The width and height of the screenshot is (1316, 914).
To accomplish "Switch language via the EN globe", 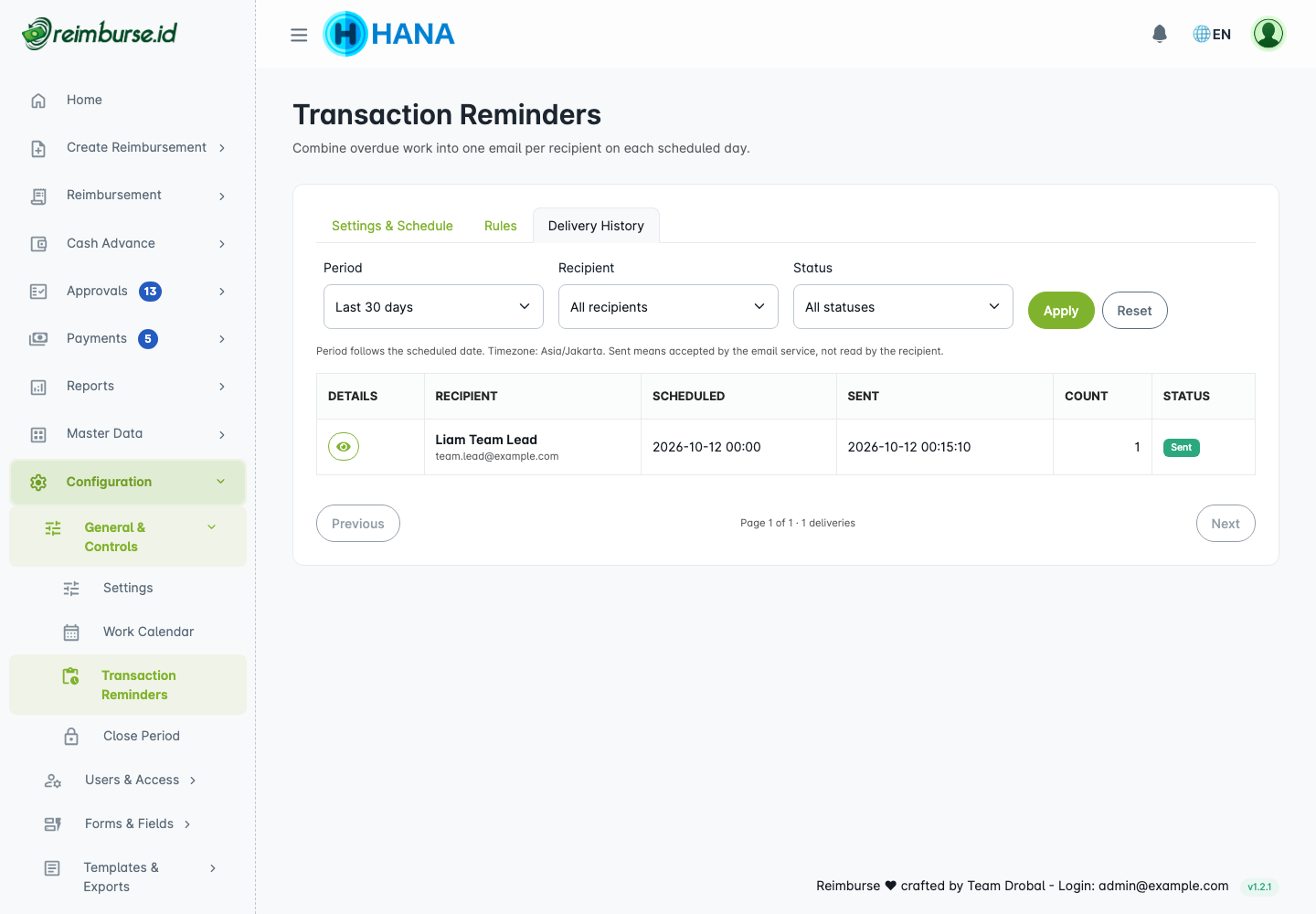I will pyautogui.click(x=1212, y=34).
